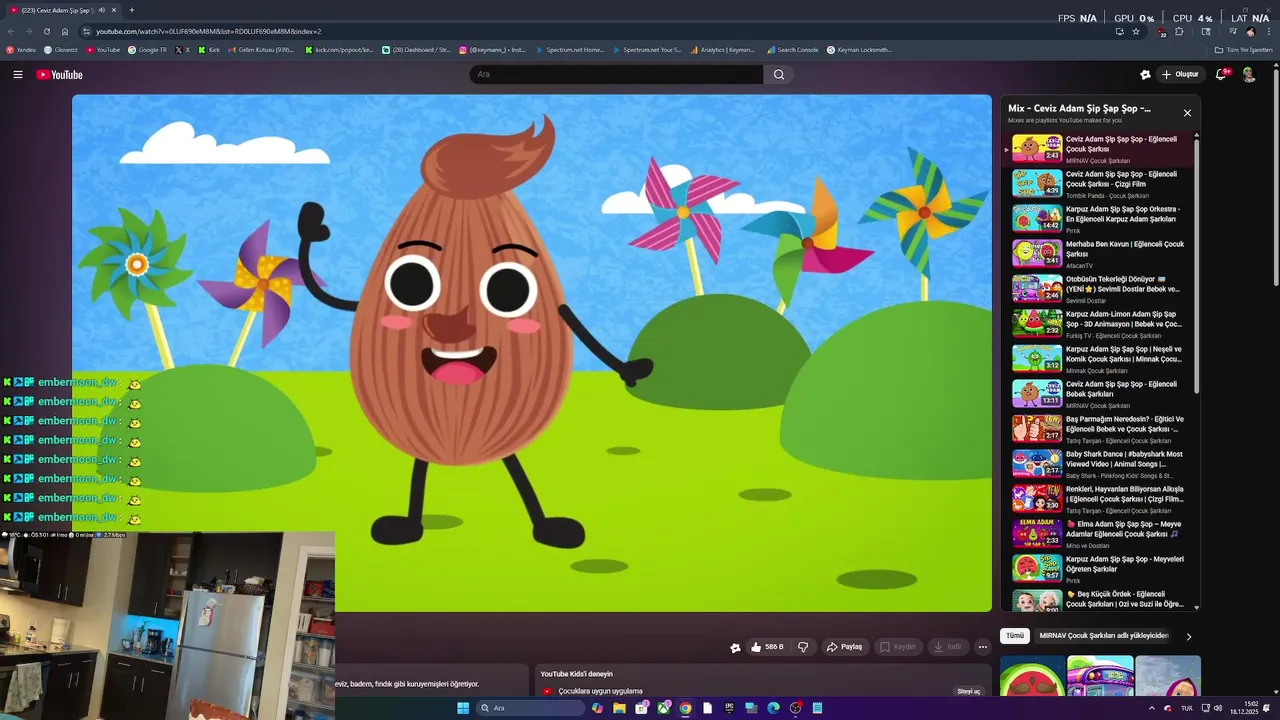Like the video with thumbs up
Image resolution: width=1280 pixels, height=720 pixels.
click(766, 647)
